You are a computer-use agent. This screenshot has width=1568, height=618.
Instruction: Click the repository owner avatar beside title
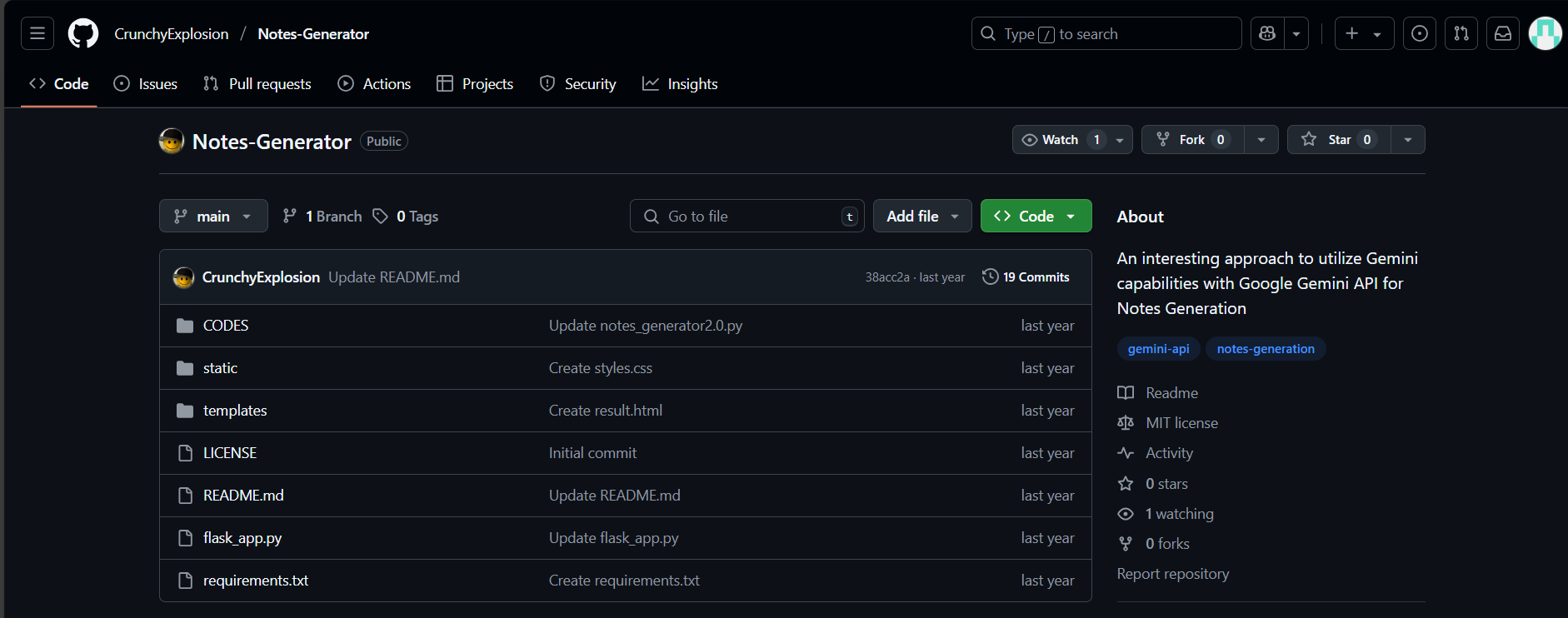[172, 141]
